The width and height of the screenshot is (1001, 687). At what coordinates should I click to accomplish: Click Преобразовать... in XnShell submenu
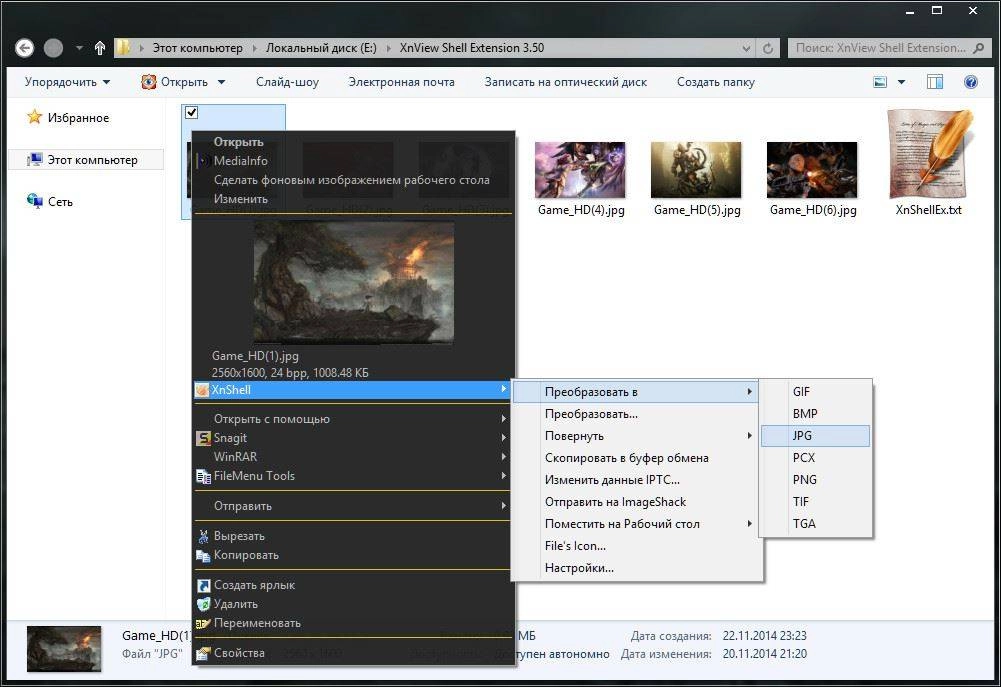636,414
